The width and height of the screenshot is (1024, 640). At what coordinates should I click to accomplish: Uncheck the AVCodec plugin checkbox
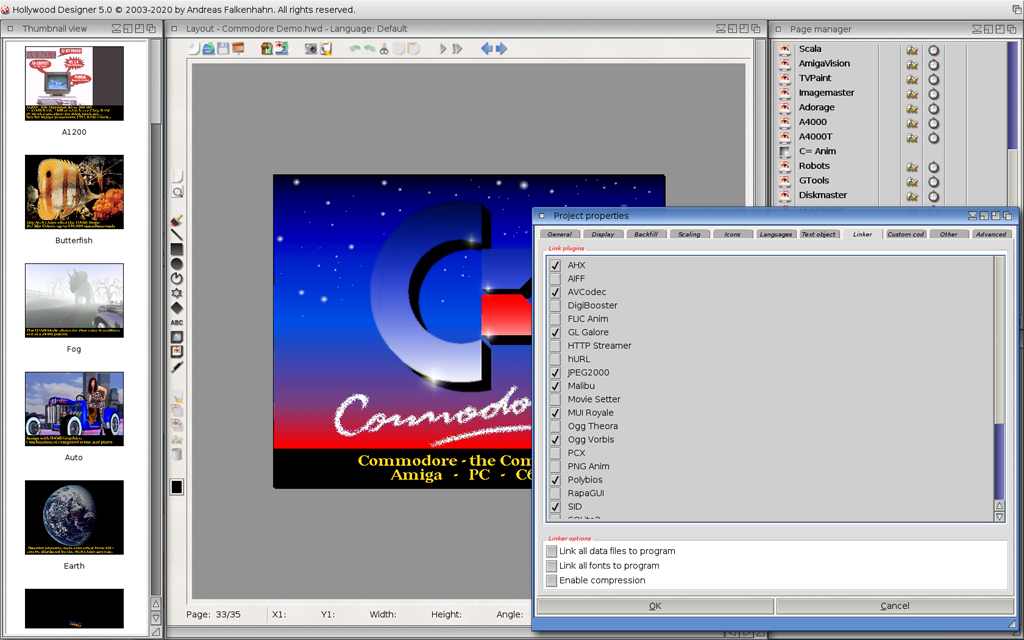point(555,292)
